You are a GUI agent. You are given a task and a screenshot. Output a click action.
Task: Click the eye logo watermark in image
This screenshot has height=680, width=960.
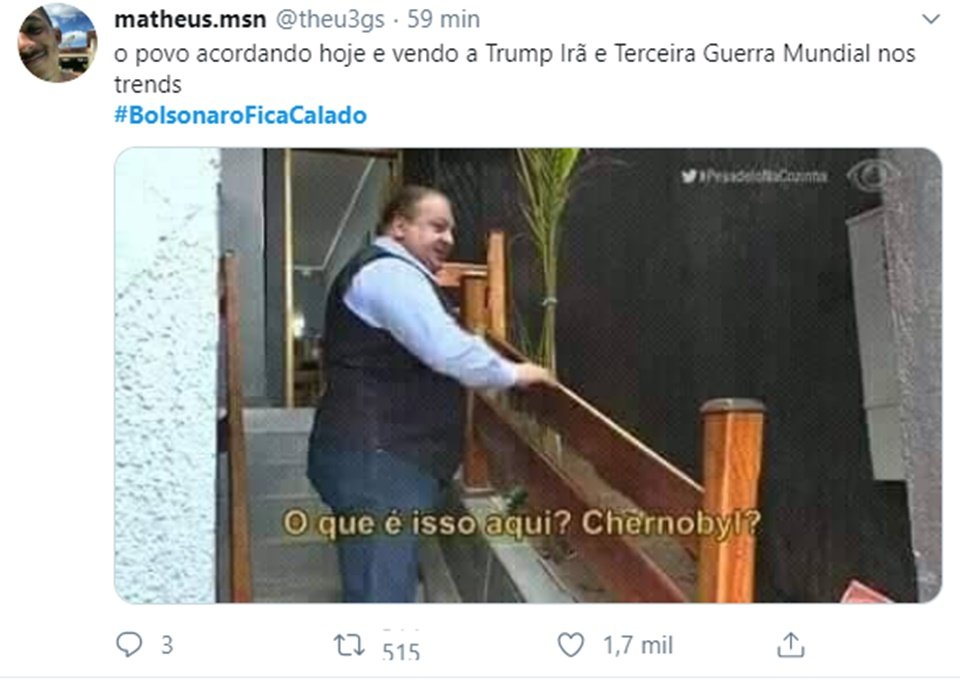[x=872, y=176]
